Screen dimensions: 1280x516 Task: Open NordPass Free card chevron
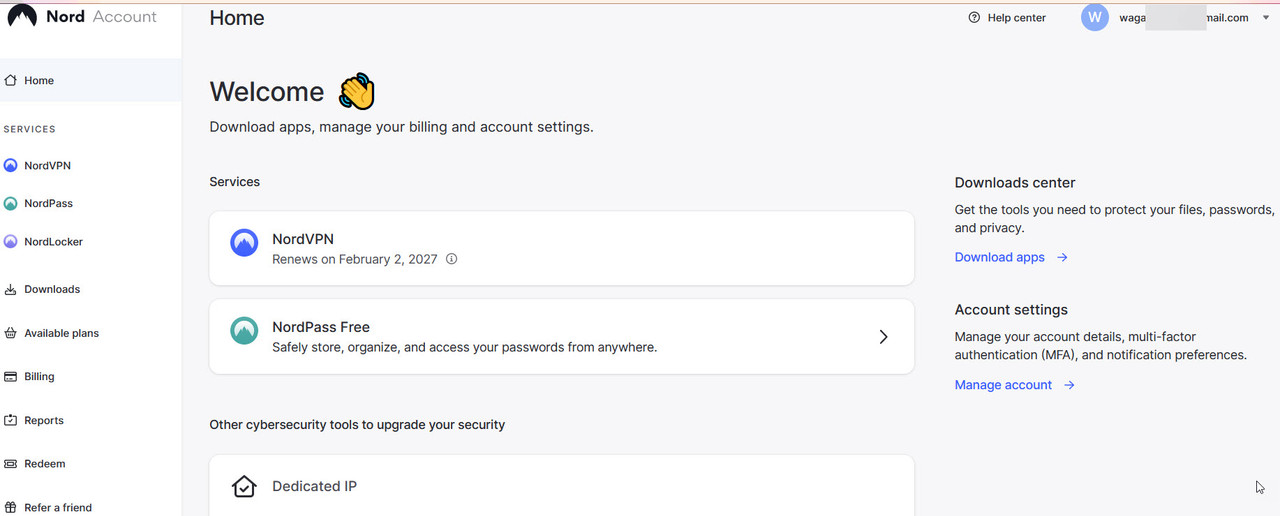883,337
